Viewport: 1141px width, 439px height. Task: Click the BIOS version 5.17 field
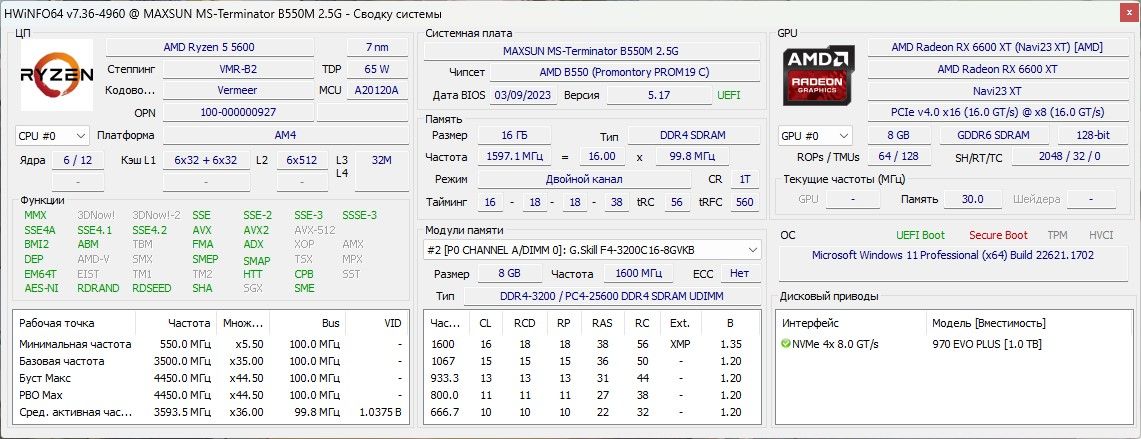659,95
